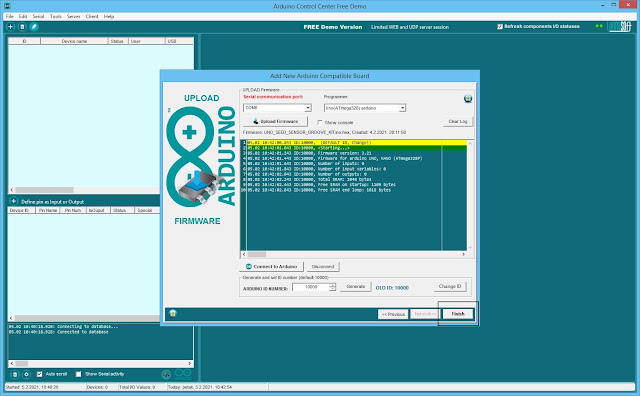Click the Generate ID button
The image size is (640, 396).
[x=356, y=287]
